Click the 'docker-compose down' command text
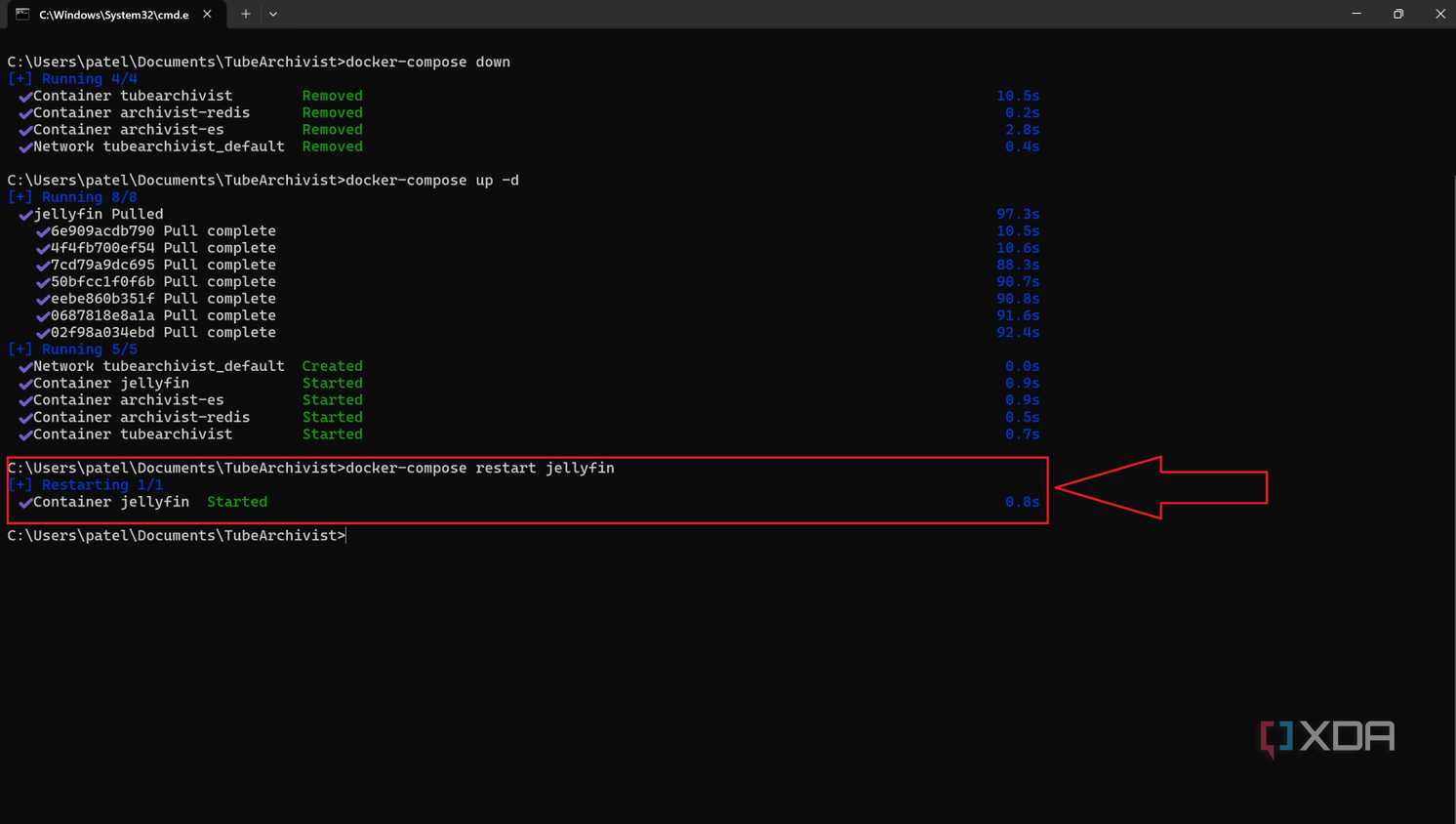This screenshot has height=824, width=1456. tap(427, 62)
